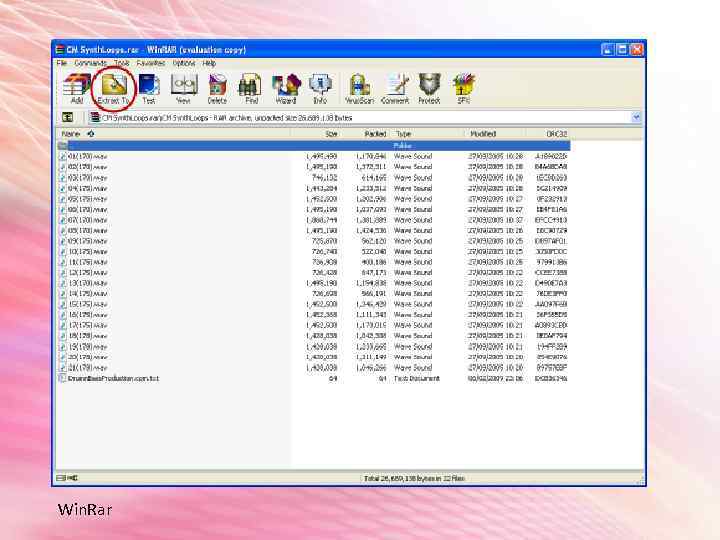Screen dimensions: 720x540
Task: Open the Options menu
Action: pos(184,63)
